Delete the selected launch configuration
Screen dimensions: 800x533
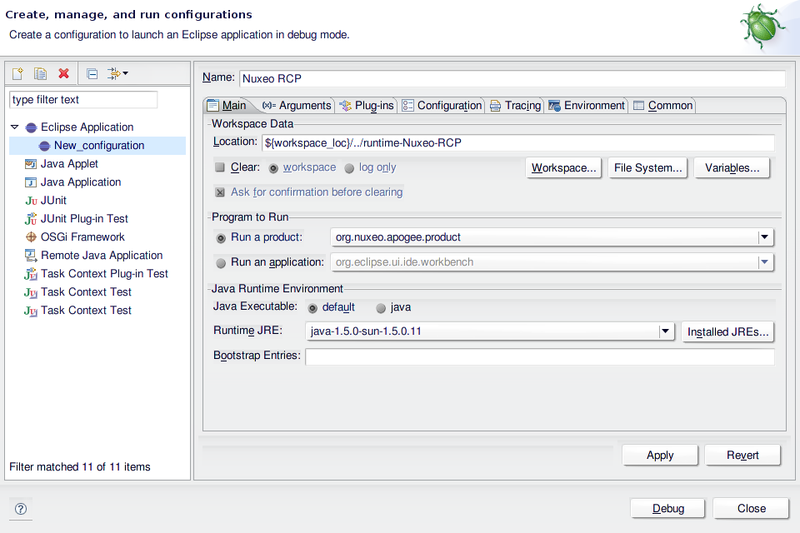click(64, 74)
